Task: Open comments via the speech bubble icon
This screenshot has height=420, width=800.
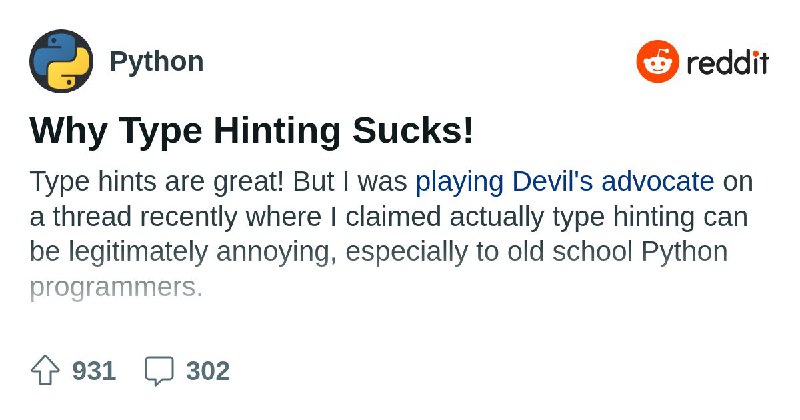Action: 159,371
